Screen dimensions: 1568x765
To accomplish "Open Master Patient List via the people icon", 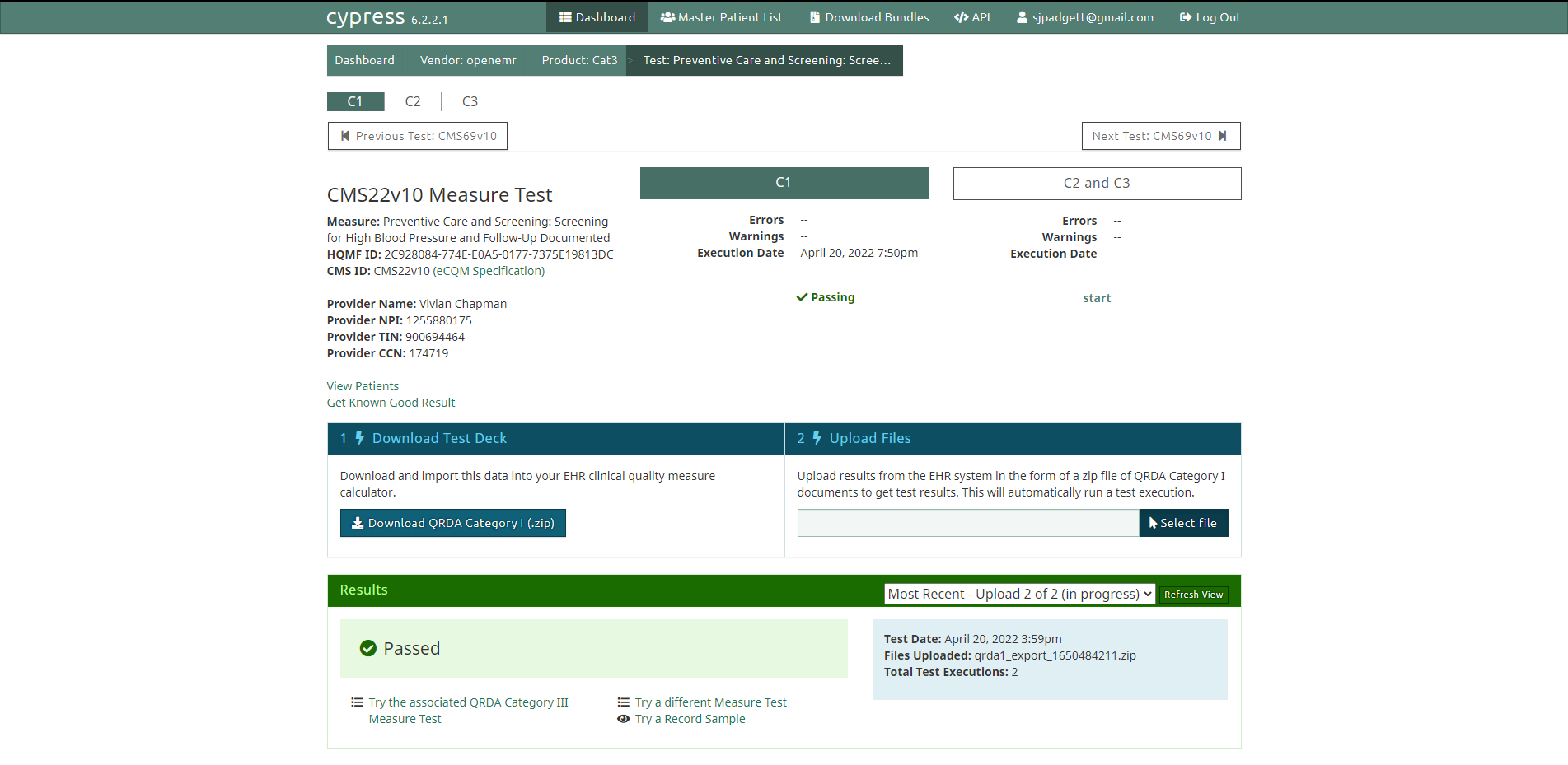I will (668, 16).
